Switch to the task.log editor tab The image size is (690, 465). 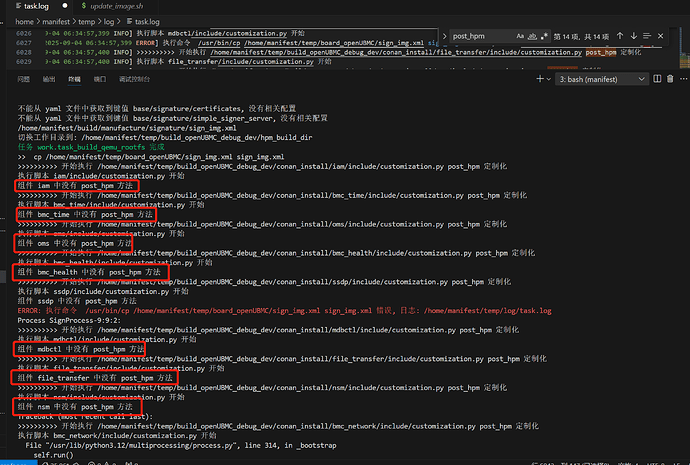pyautogui.click(x=36, y=6)
